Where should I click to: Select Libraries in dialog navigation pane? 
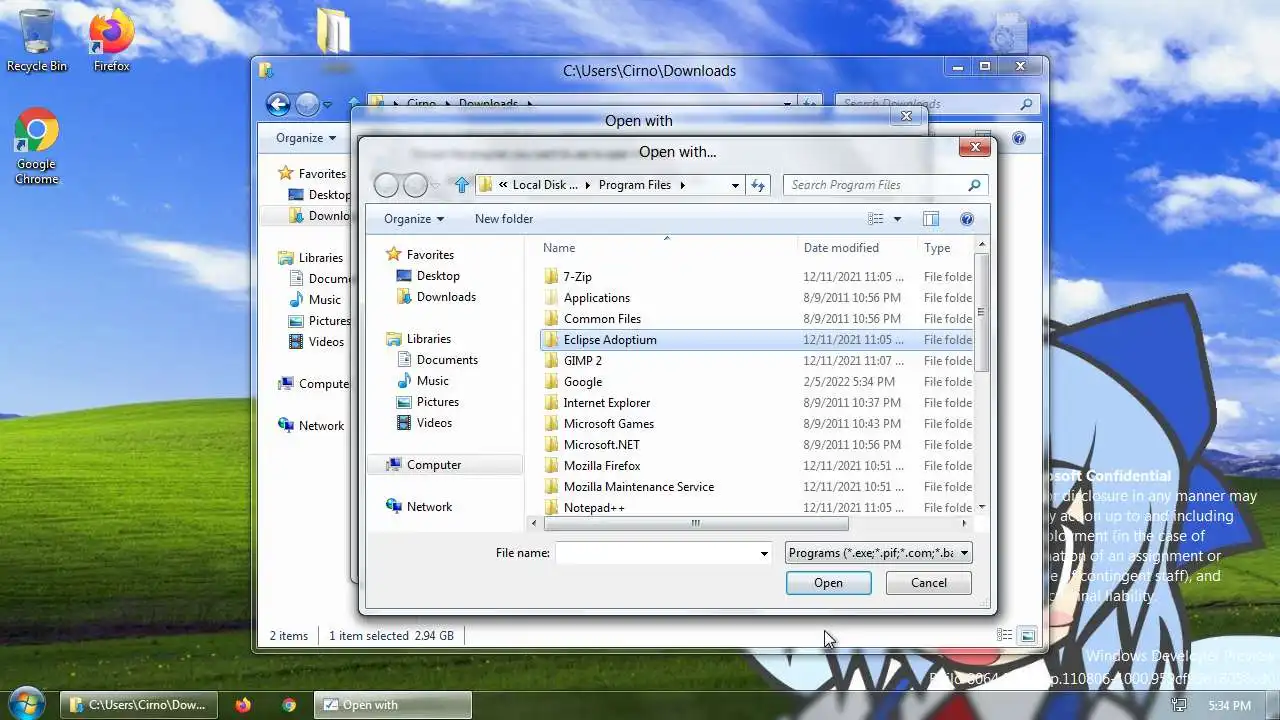tap(428, 339)
